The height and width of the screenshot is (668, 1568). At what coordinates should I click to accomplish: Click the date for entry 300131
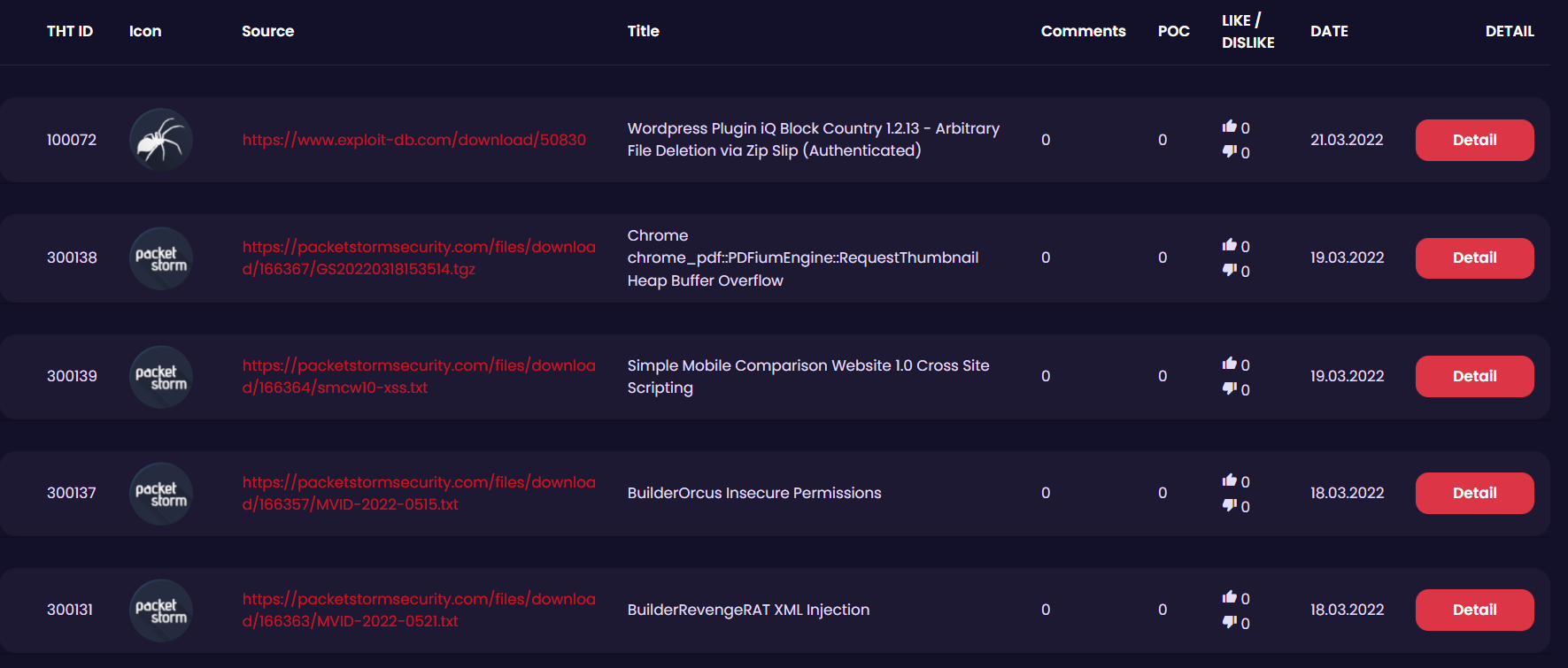click(x=1348, y=610)
